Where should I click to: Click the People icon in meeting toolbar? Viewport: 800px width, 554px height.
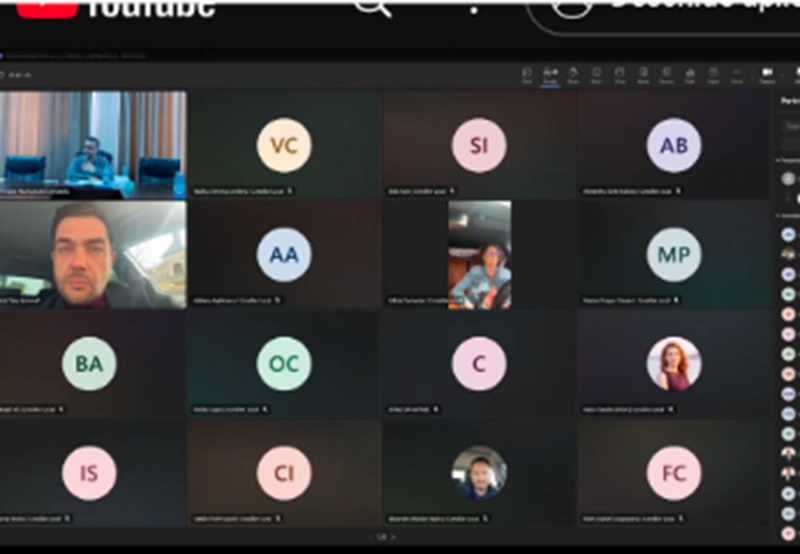pos(550,75)
